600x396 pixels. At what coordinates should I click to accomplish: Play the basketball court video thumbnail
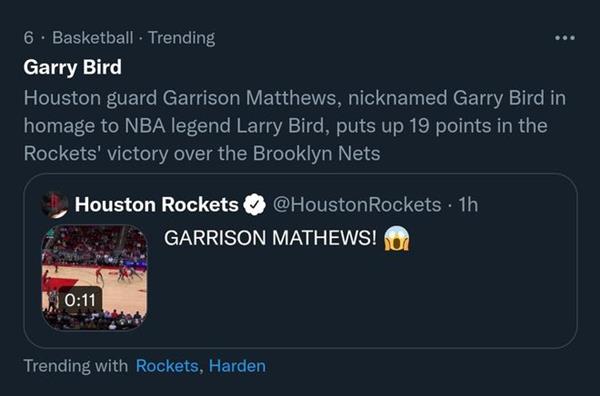(x=94, y=277)
